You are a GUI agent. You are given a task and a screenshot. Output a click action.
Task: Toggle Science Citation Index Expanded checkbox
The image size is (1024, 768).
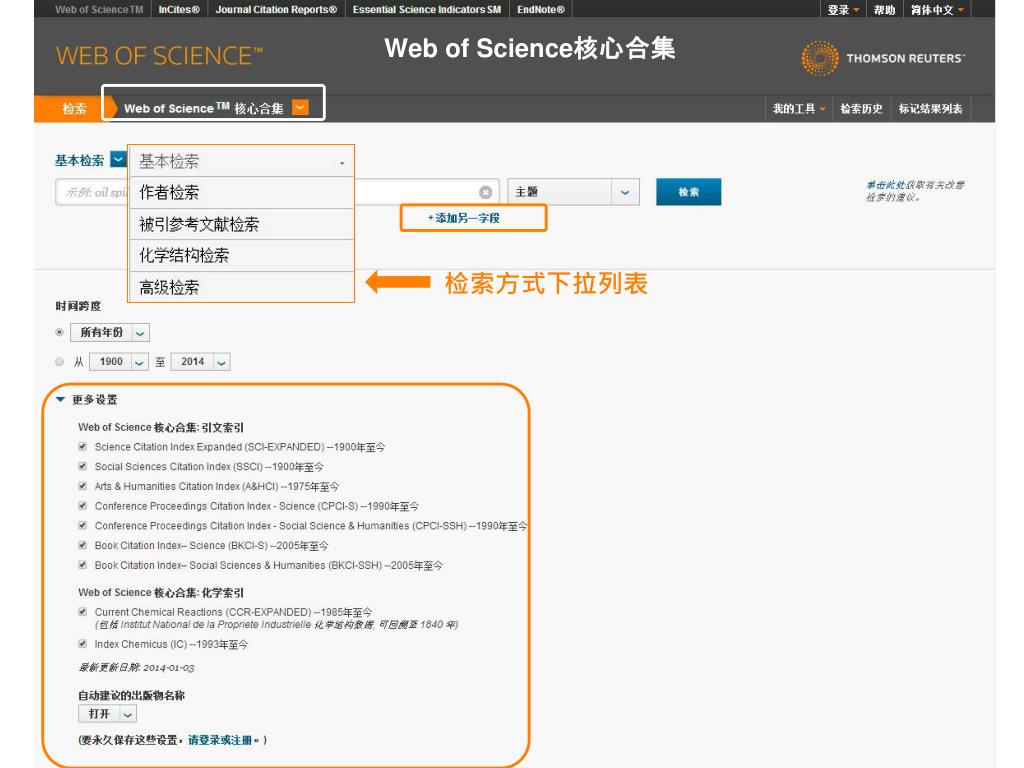point(83,447)
